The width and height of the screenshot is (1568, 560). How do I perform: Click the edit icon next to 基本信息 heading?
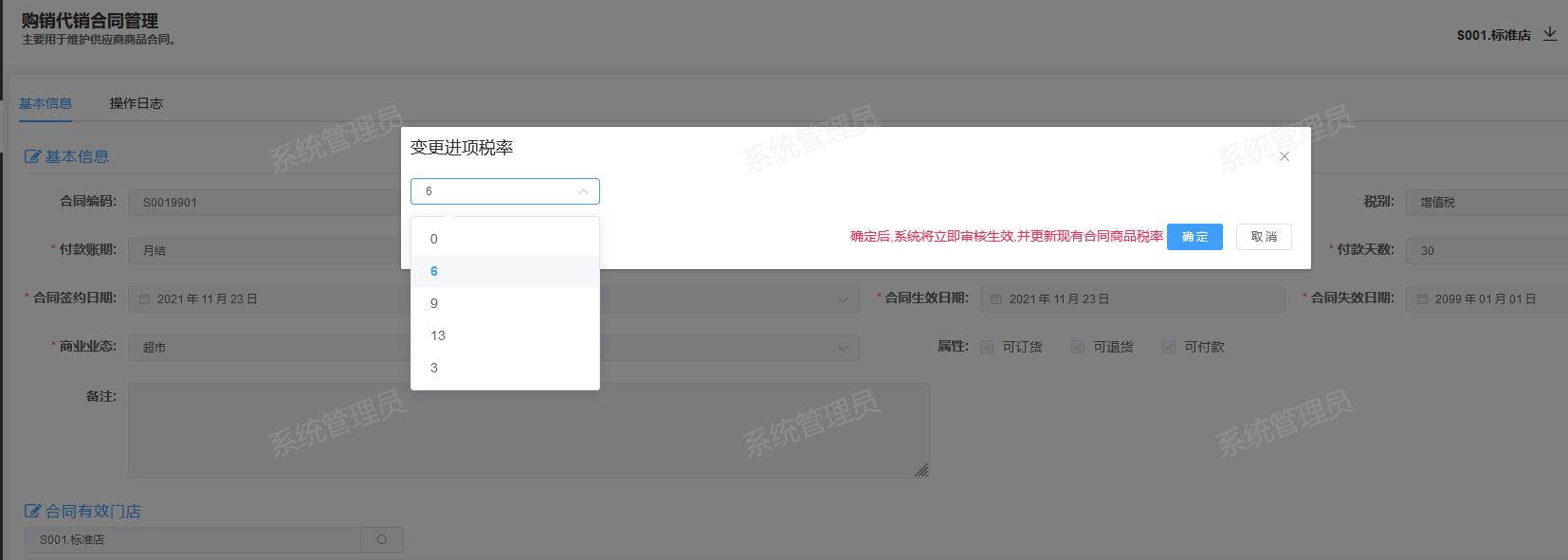(x=32, y=156)
